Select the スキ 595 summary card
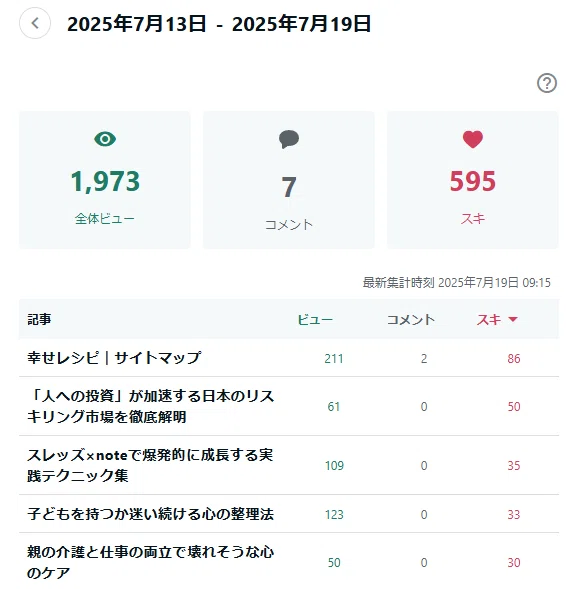 [x=473, y=180]
